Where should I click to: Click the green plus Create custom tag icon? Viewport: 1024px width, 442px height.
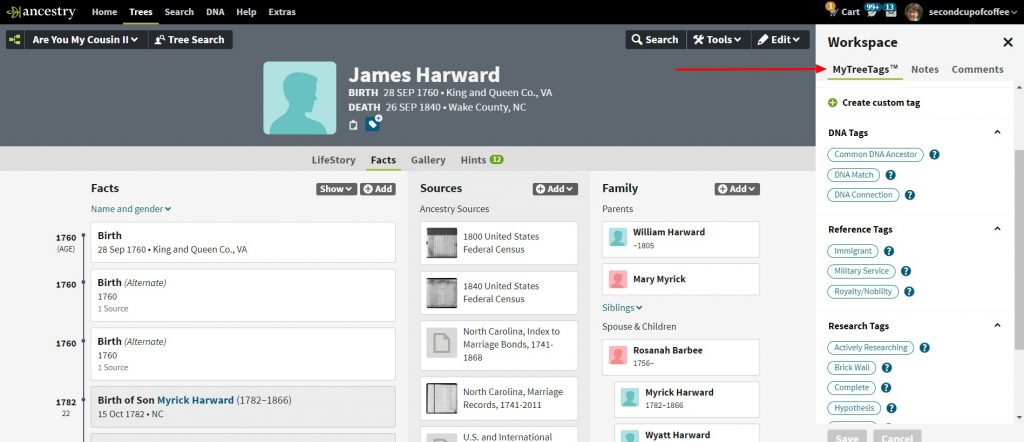coord(833,103)
